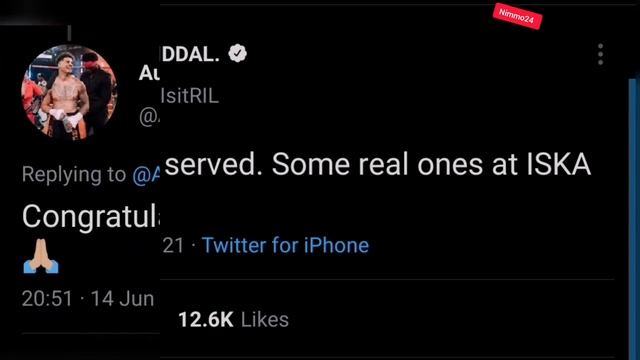Select the Some real ones at ISKA text

[431, 164]
